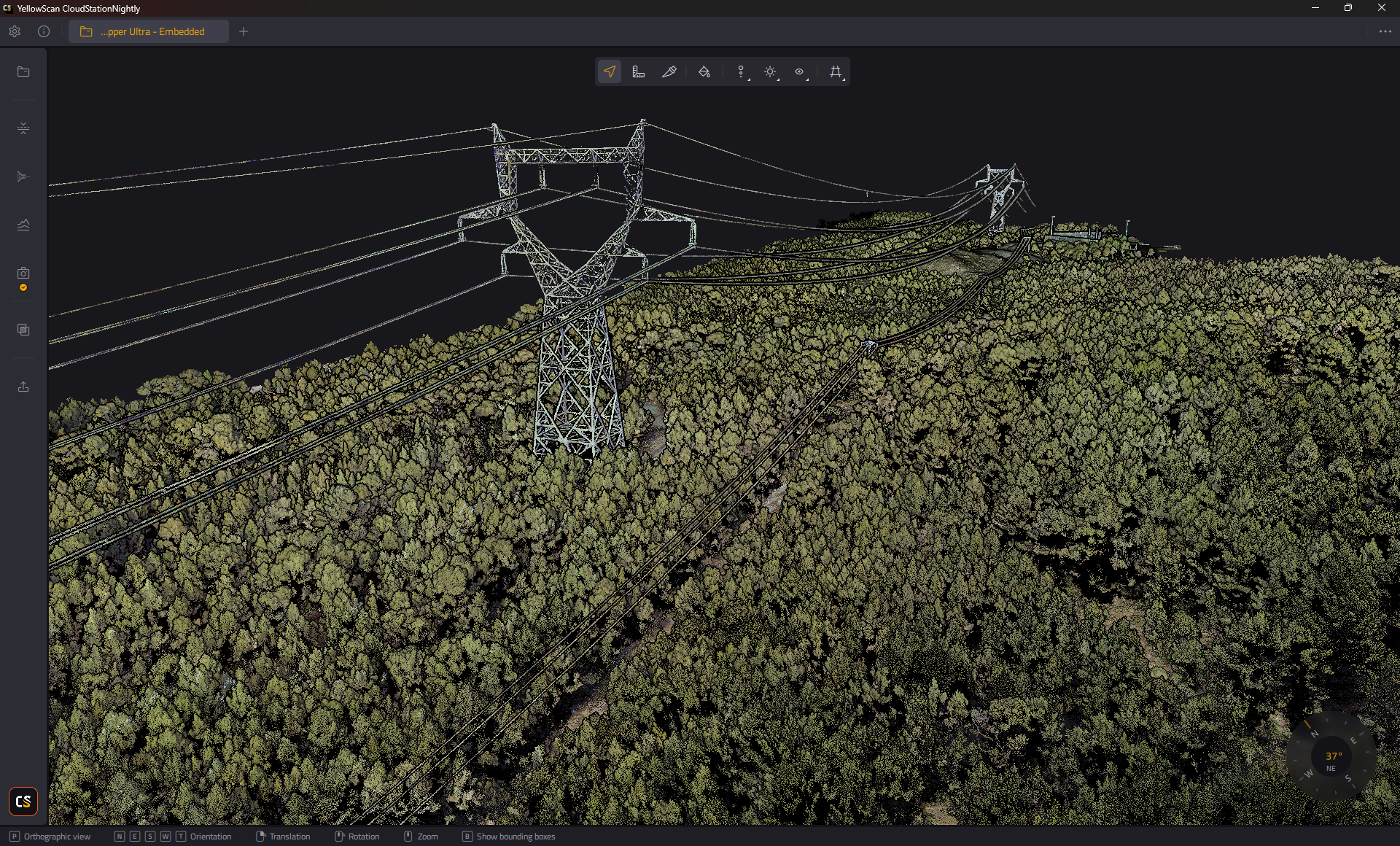Open the settings gear
1400x846 pixels.
tap(15, 31)
